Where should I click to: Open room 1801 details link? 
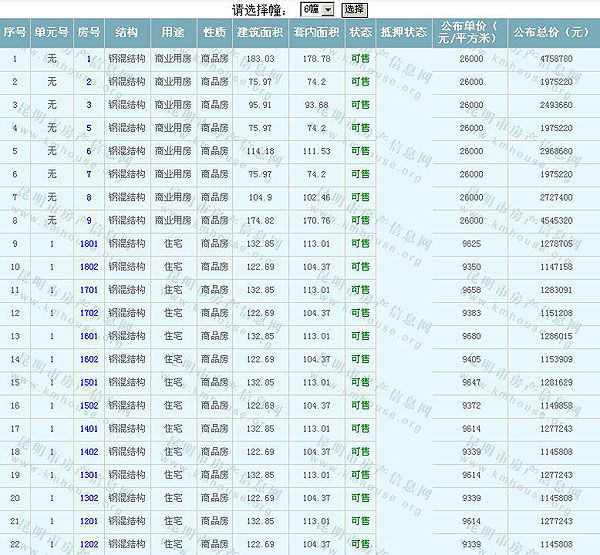point(89,244)
